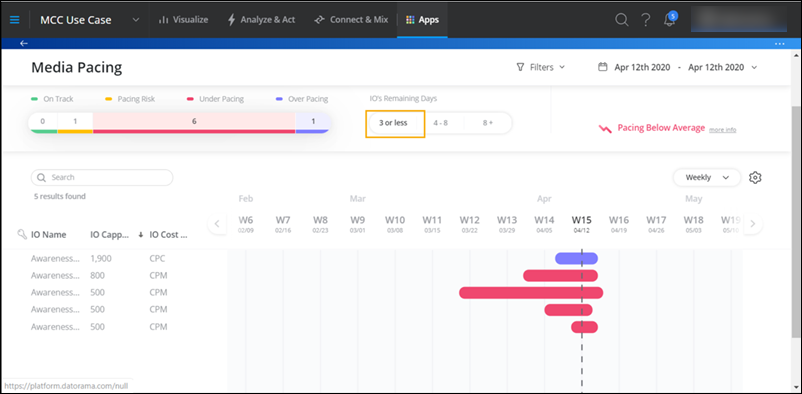Open the help question mark icon
802x394 pixels.
646,20
